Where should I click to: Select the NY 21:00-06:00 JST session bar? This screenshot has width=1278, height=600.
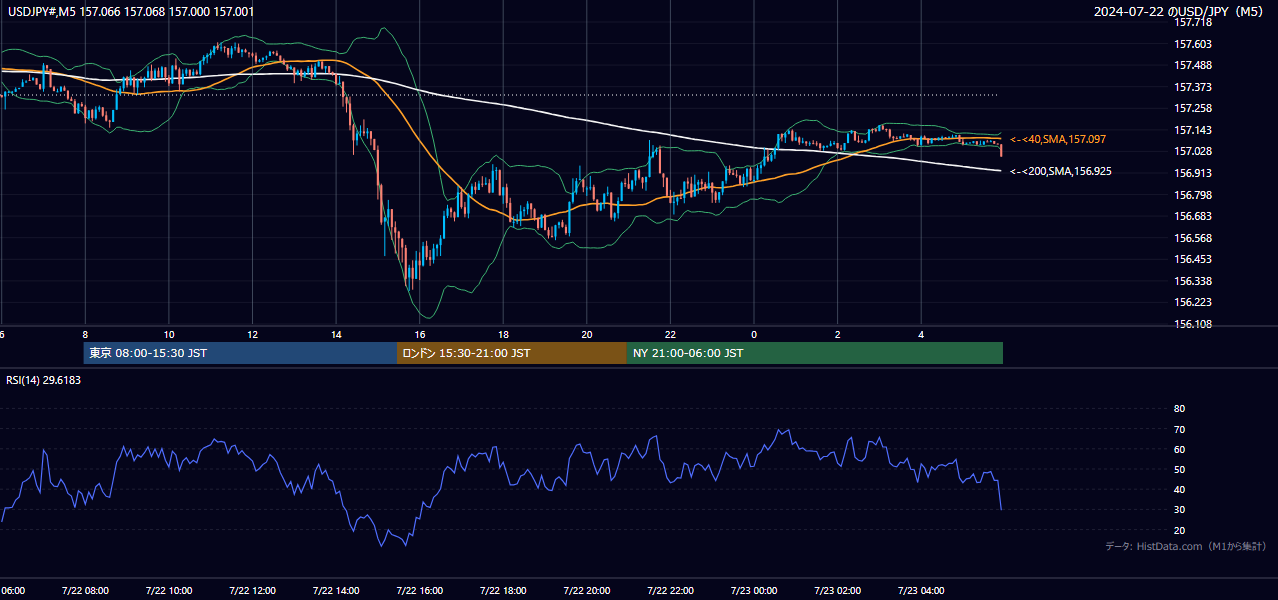pyautogui.click(x=815, y=353)
